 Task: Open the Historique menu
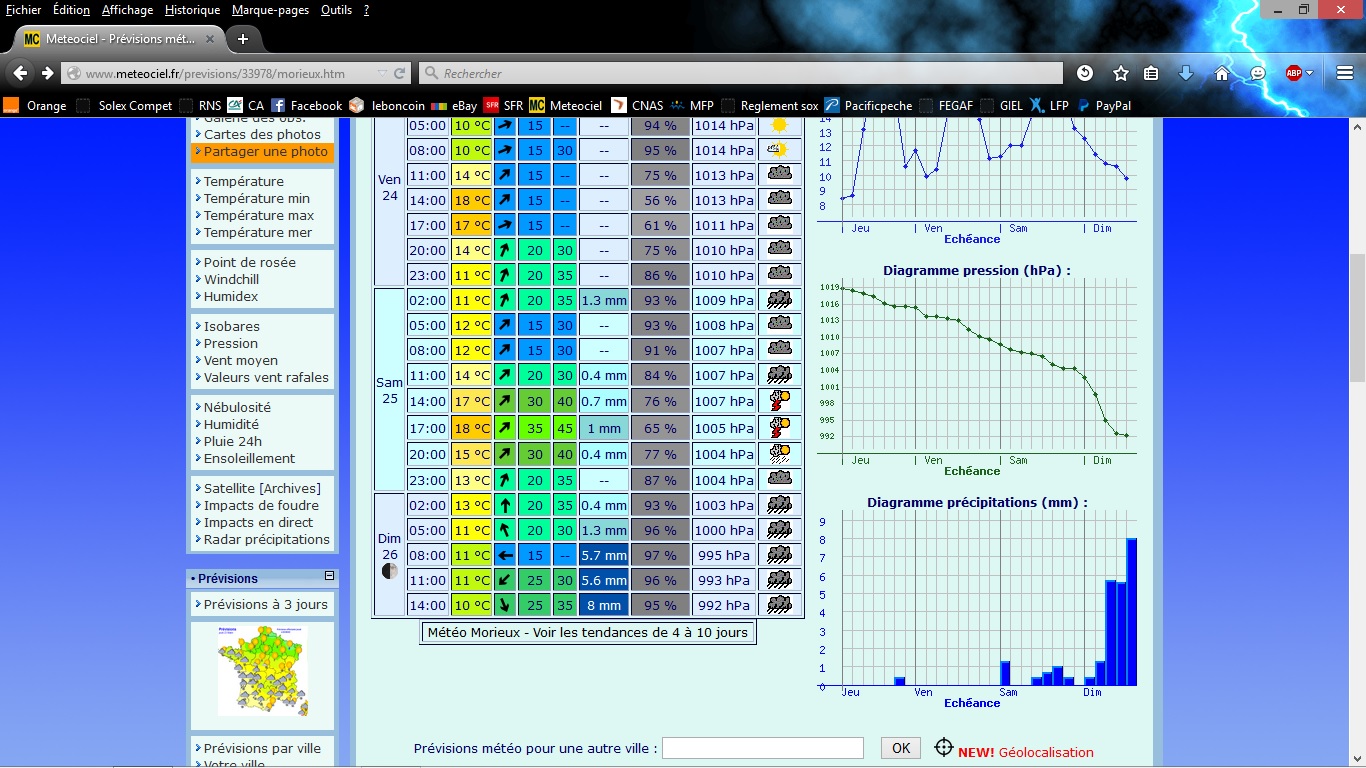click(192, 10)
